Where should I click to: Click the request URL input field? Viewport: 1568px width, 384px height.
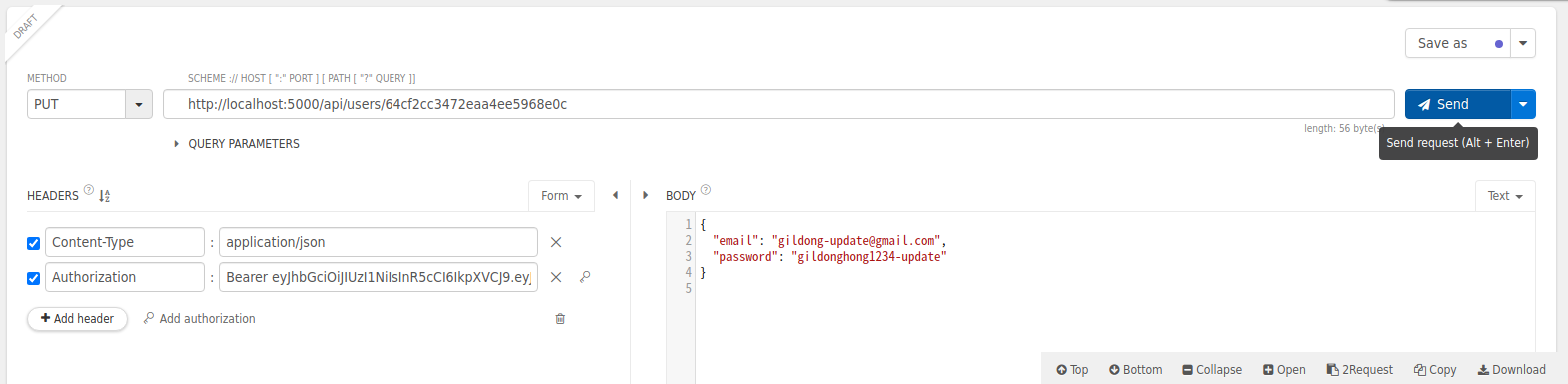[x=779, y=104]
